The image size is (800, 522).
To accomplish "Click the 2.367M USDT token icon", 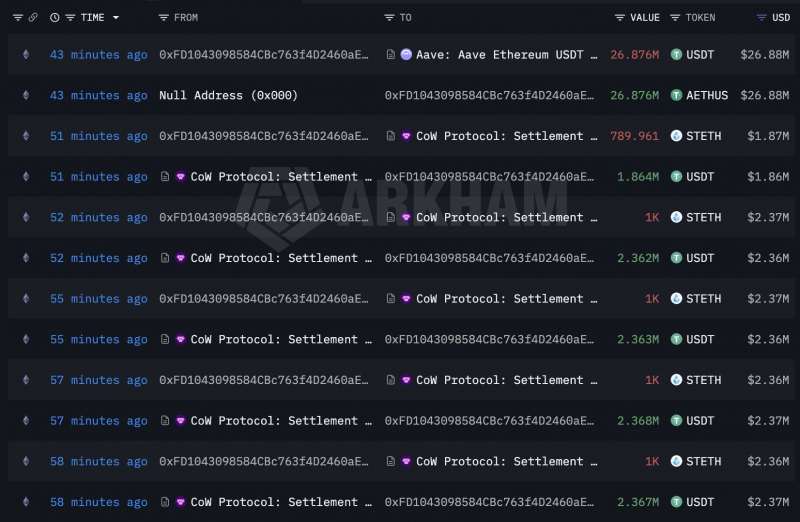I will pos(676,502).
